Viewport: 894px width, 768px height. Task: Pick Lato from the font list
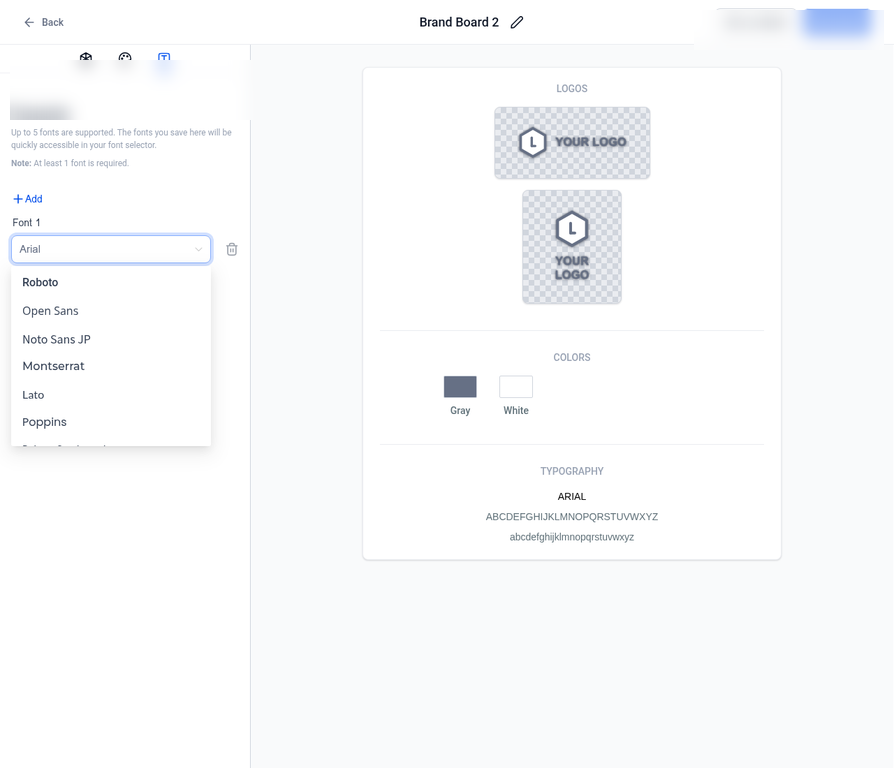pos(111,395)
